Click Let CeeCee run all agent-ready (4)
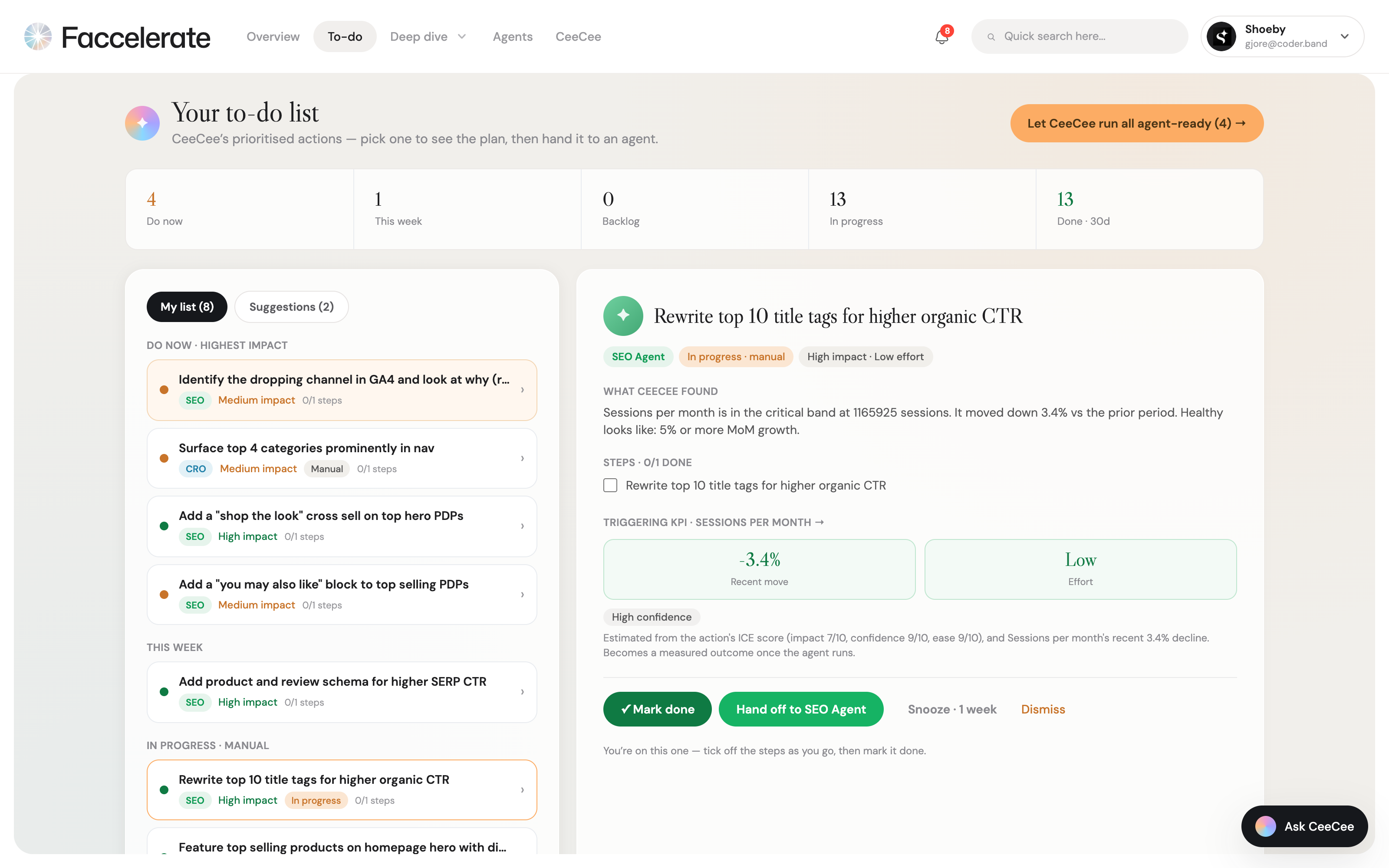 [x=1136, y=123]
